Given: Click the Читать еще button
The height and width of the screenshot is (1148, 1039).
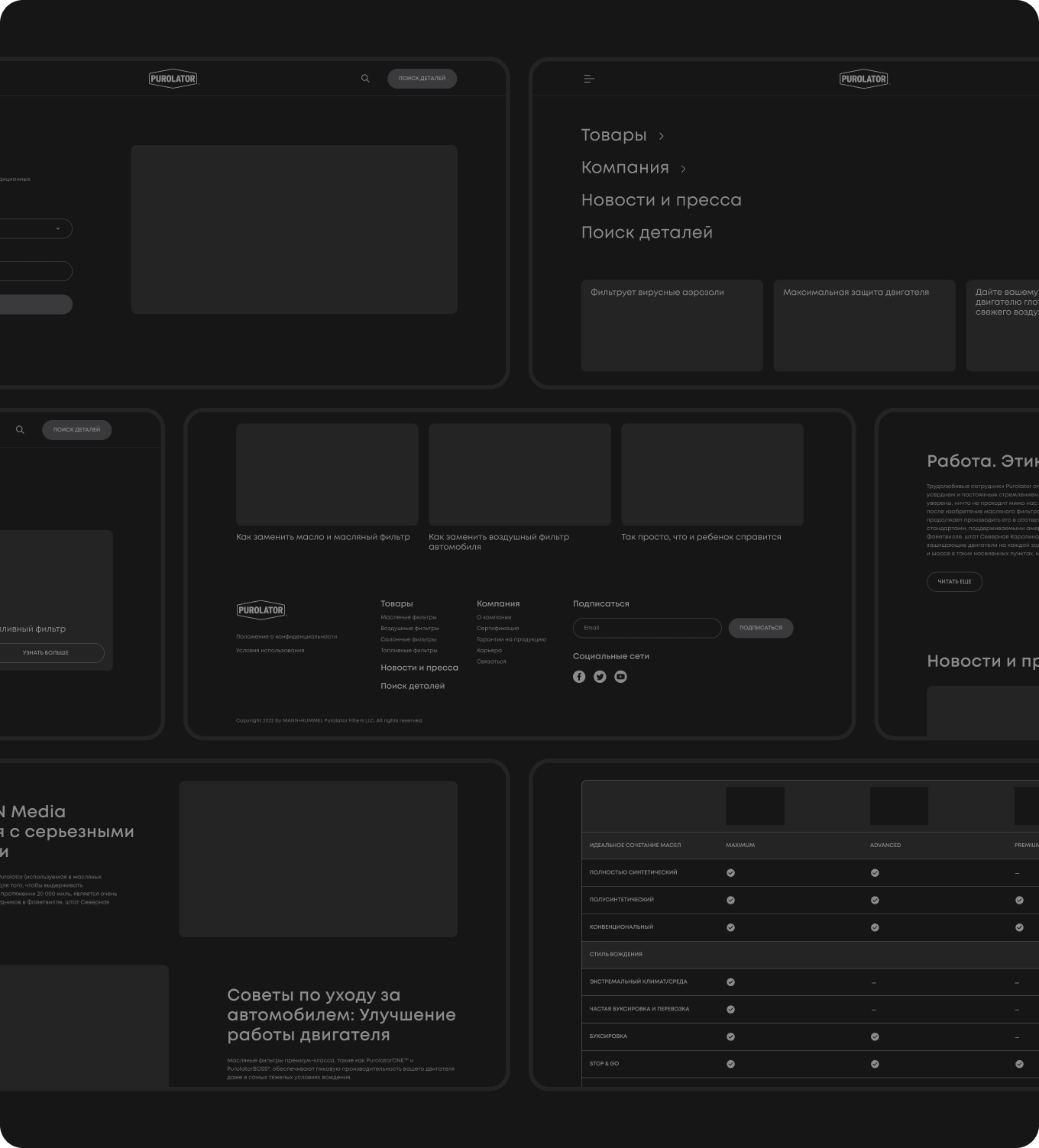Looking at the screenshot, I should [954, 581].
